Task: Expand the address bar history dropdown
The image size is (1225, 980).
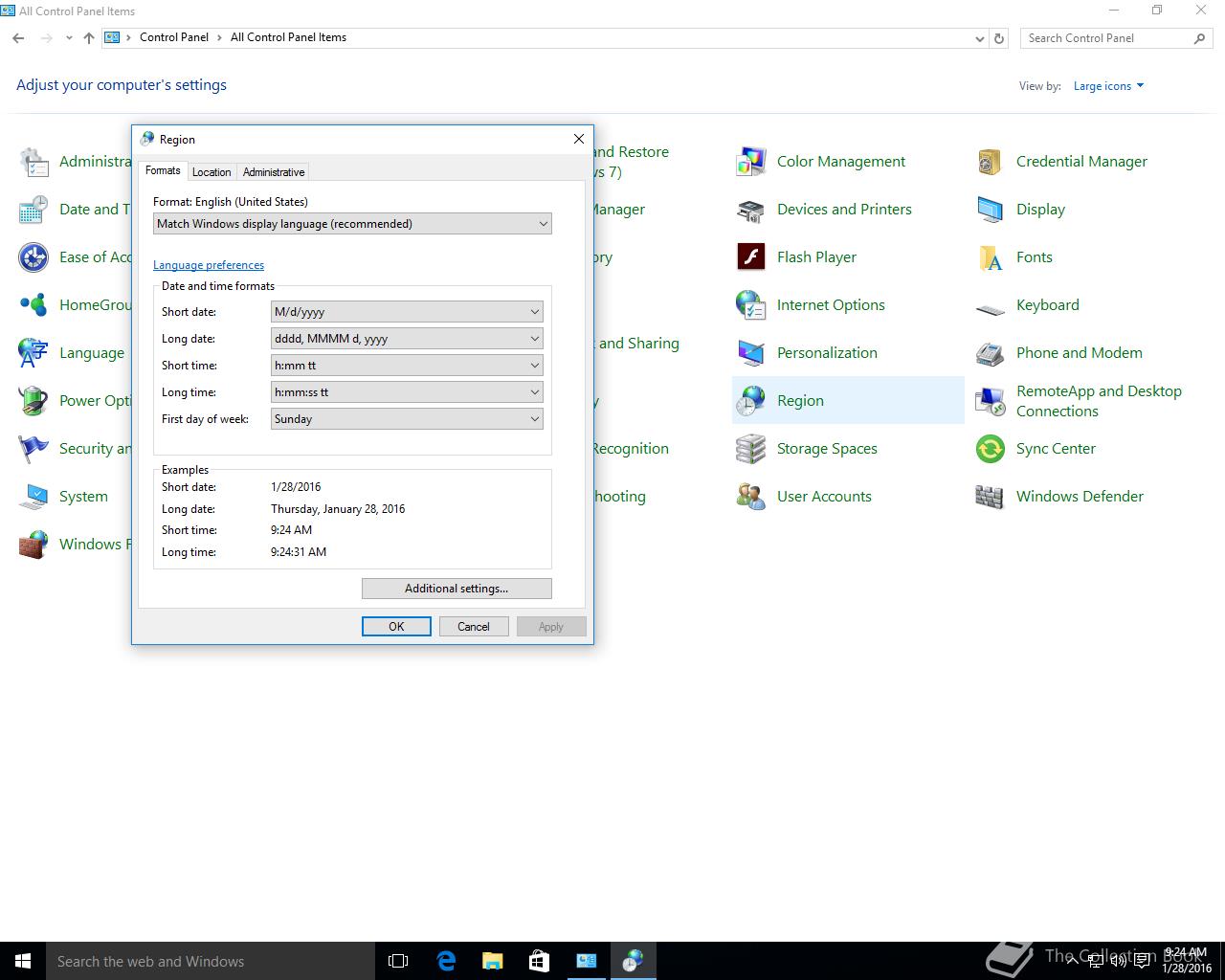Action: [979, 38]
